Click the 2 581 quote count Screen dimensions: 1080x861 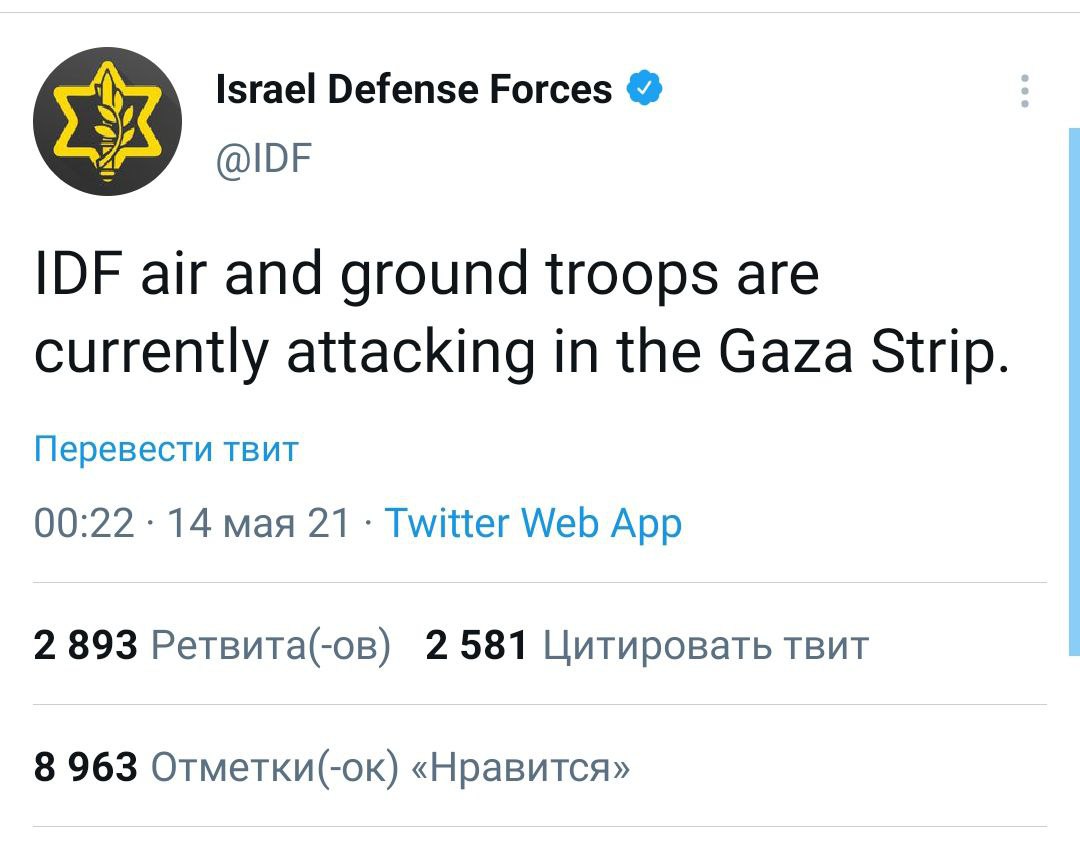(476, 646)
